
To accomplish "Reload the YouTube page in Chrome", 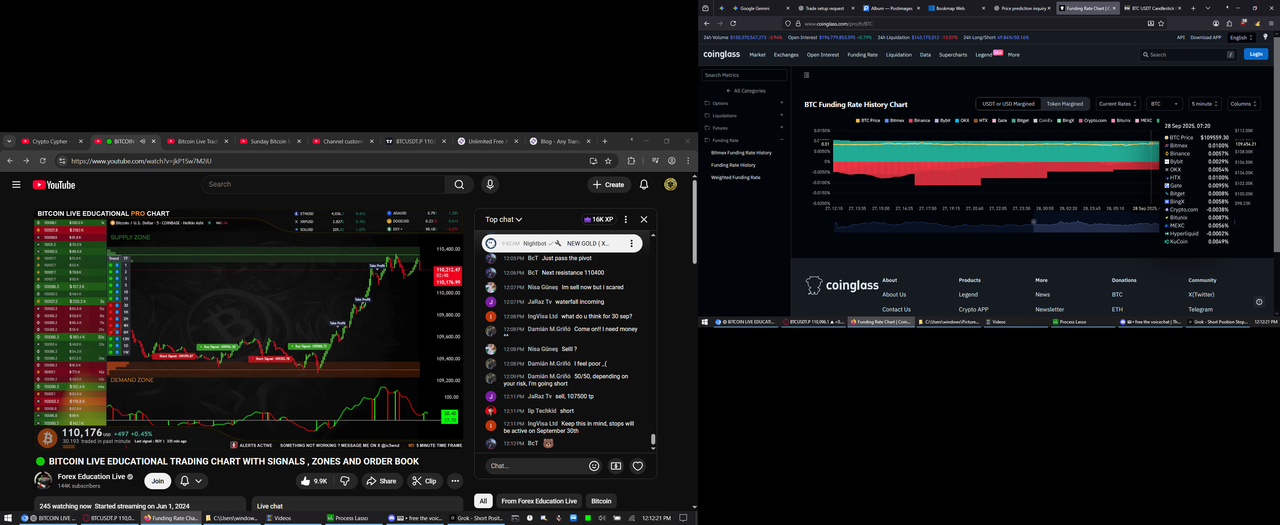I will point(44,160).
